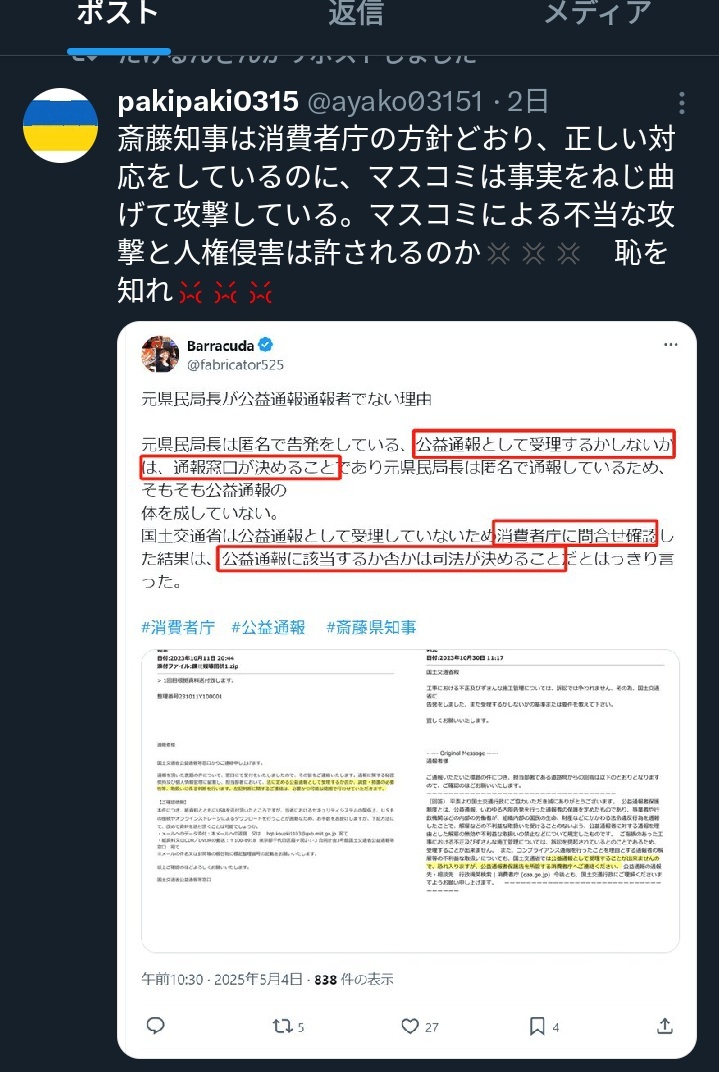Follow the #消費者庁 hashtag
The width and height of the screenshot is (719, 1072).
(178, 627)
